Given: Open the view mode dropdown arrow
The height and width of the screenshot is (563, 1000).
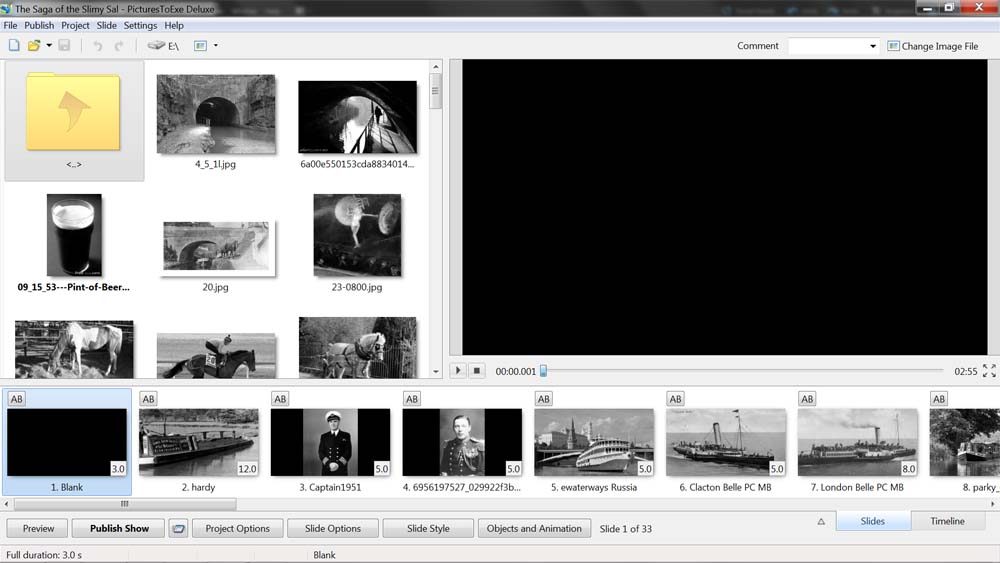Looking at the screenshot, I should tap(216, 46).
